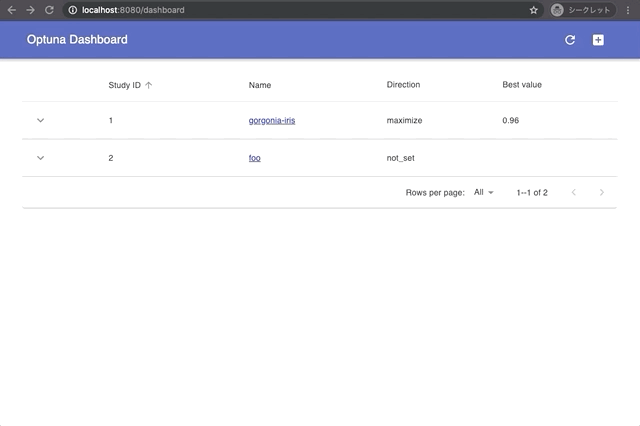Expand the gorgonia-iris study row
Screen dimensions: 640x426
pyautogui.click(x=41, y=120)
